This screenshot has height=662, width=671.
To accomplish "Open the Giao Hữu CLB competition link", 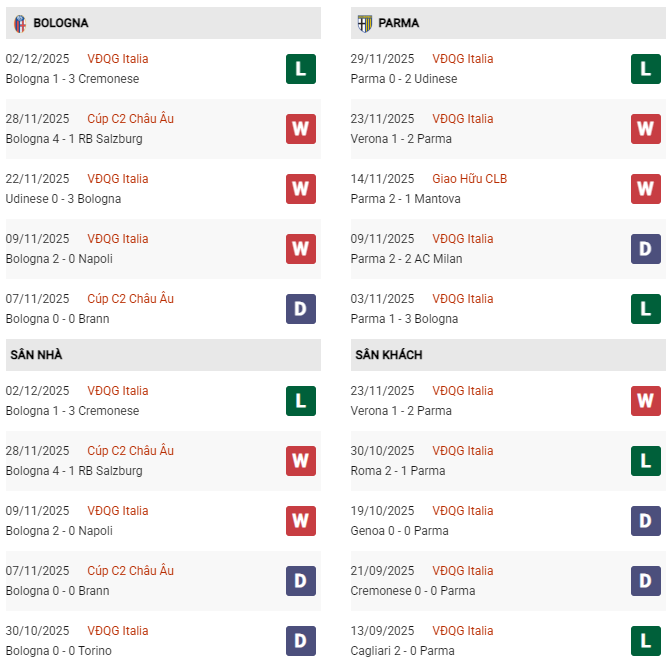I will (469, 179).
